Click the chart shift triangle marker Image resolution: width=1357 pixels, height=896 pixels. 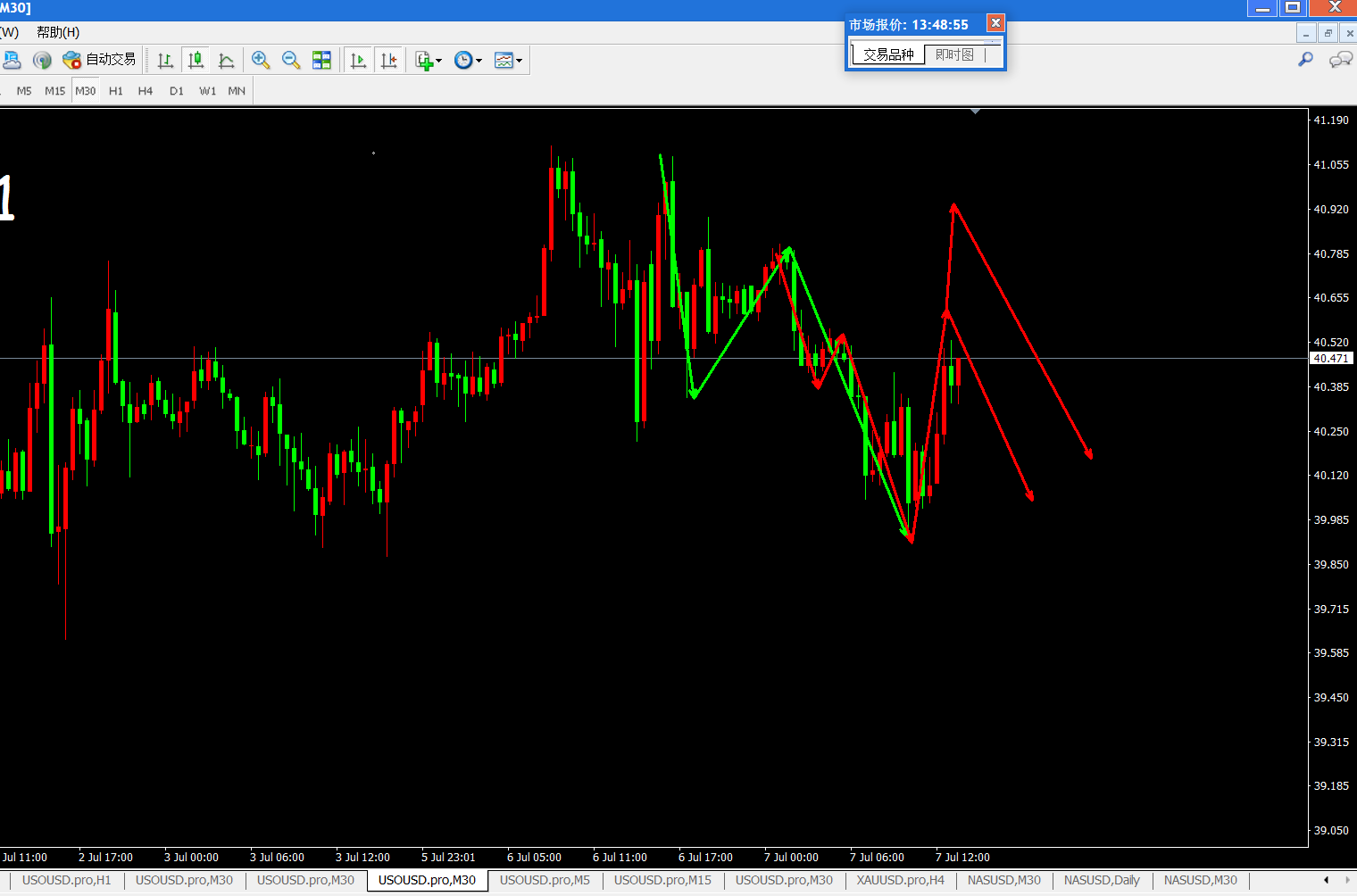[976, 112]
